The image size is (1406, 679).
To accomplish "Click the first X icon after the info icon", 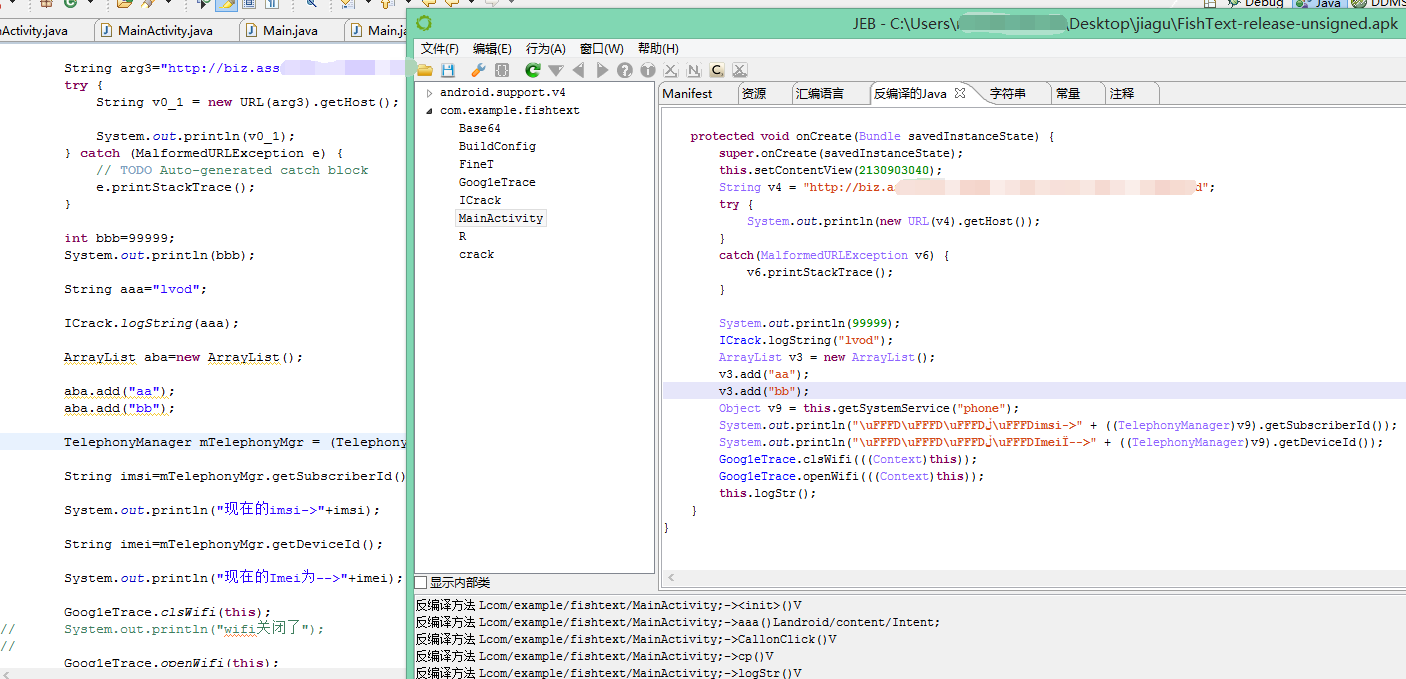I will coord(671,70).
